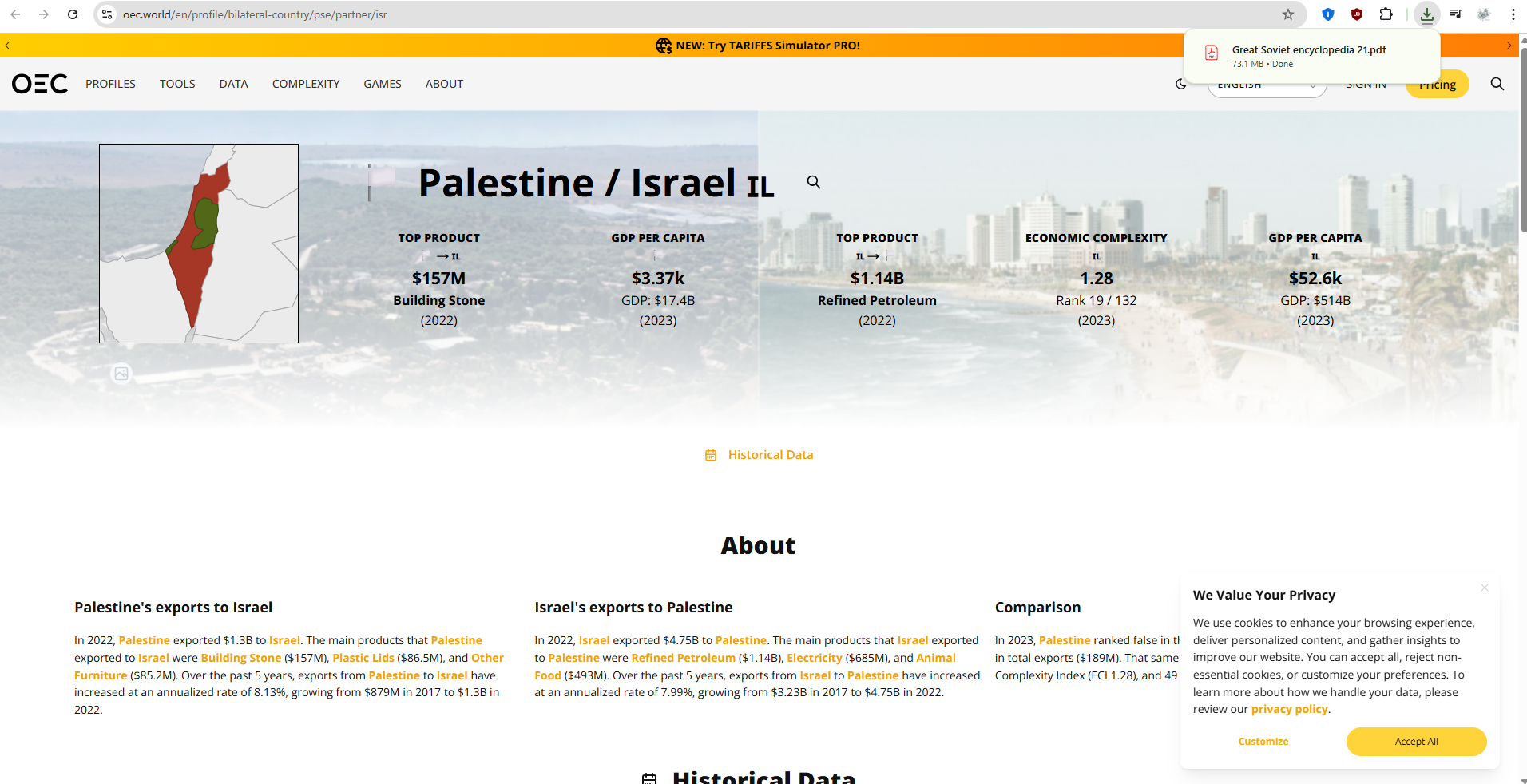The image size is (1527, 784).
Task: Open the ABOUT menu
Action: tap(444, 84)
